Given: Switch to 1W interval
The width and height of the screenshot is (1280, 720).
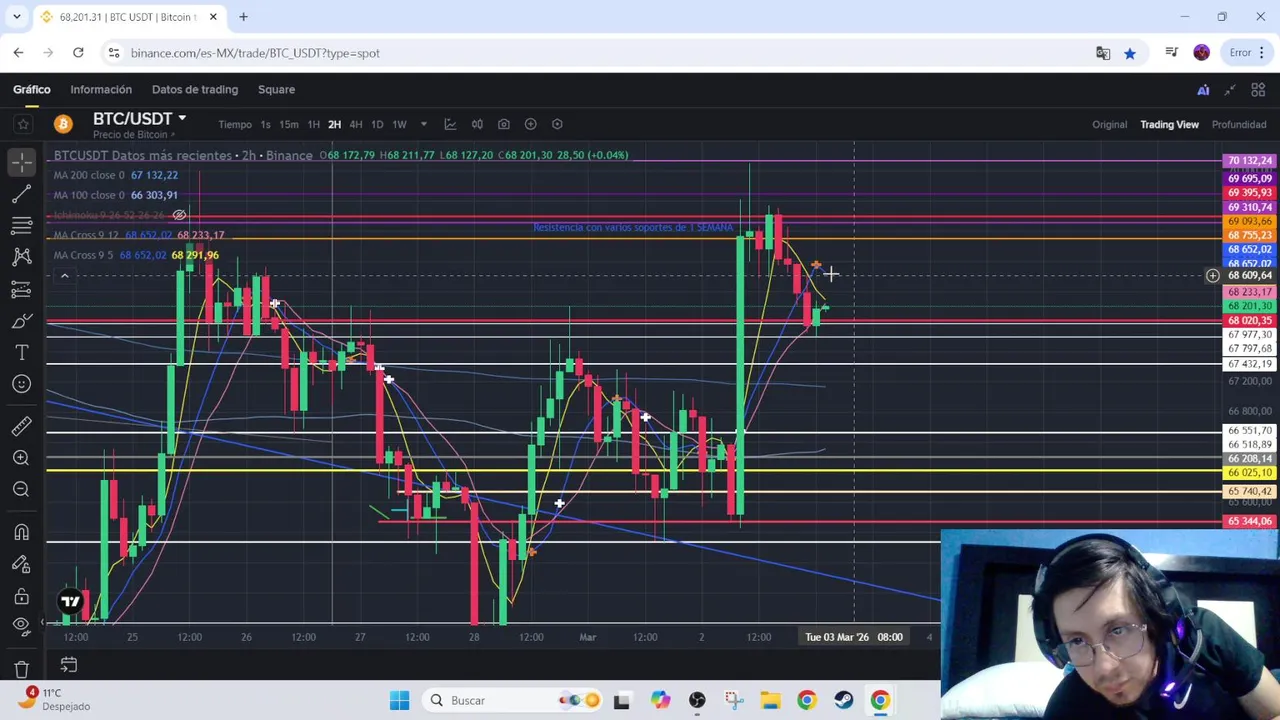Looking at the screenshot, I should click(x=399, y=124).
